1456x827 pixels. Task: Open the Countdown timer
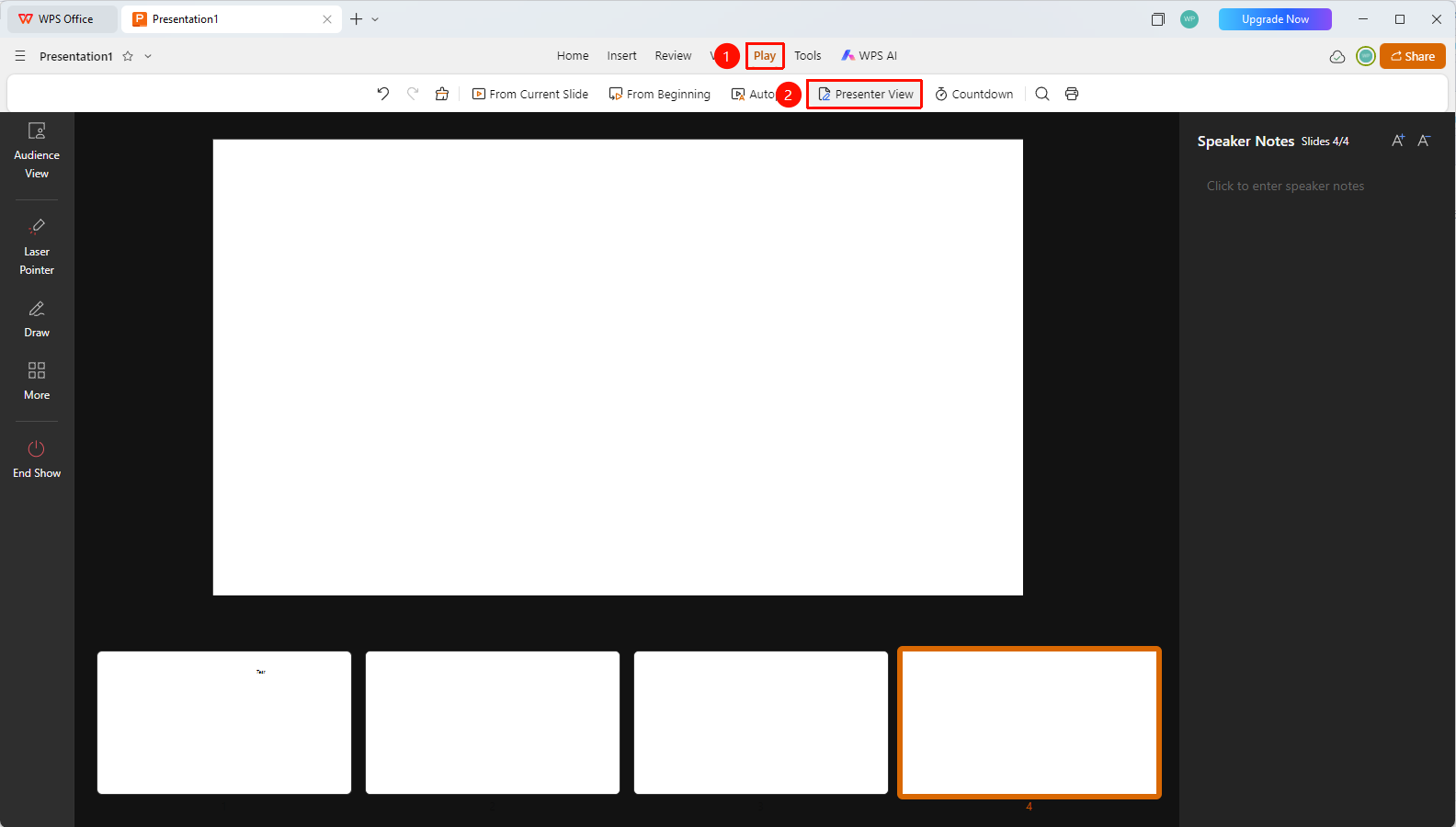[x=974, y=94]
